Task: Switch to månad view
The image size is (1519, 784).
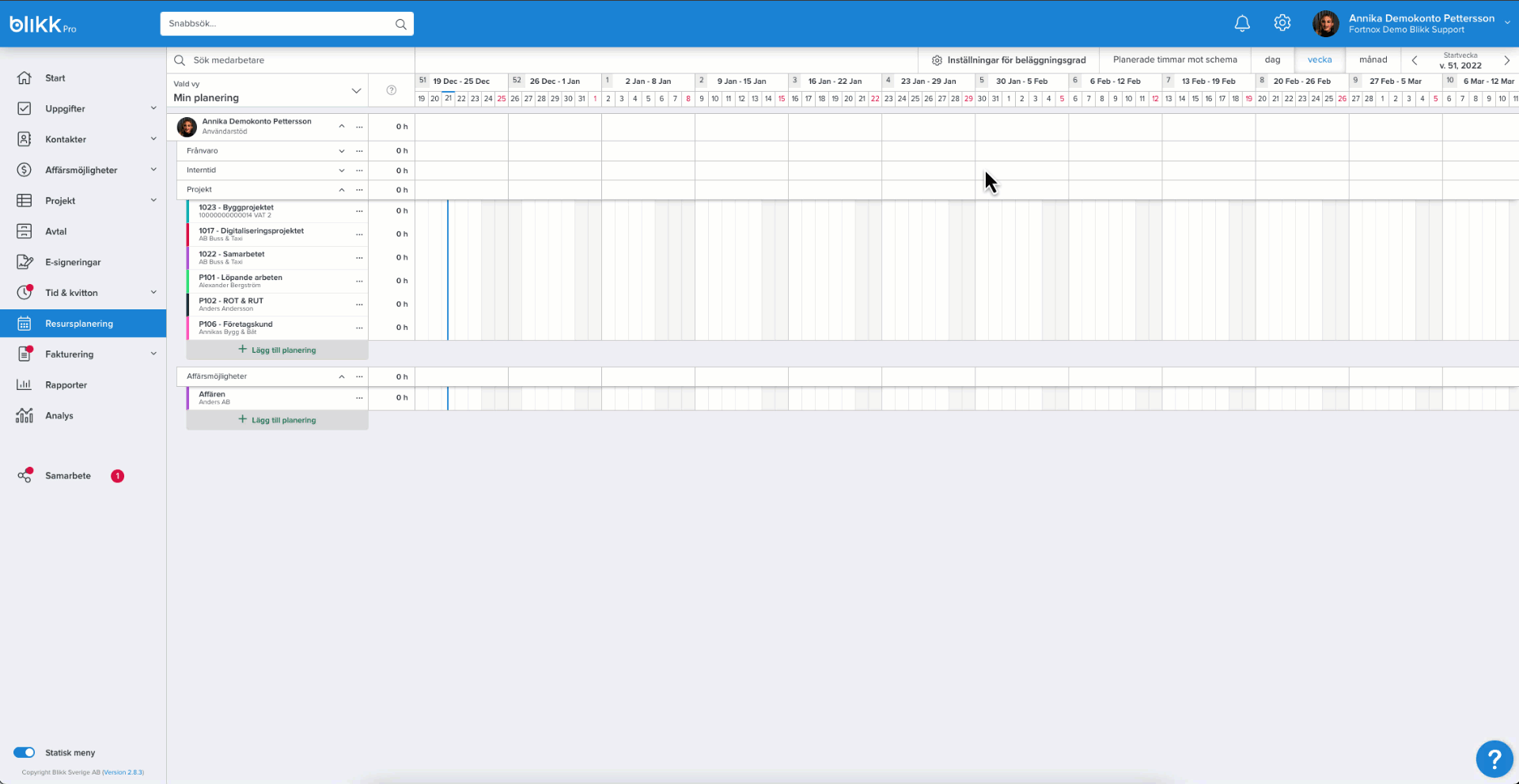Action: point(1373,60)
